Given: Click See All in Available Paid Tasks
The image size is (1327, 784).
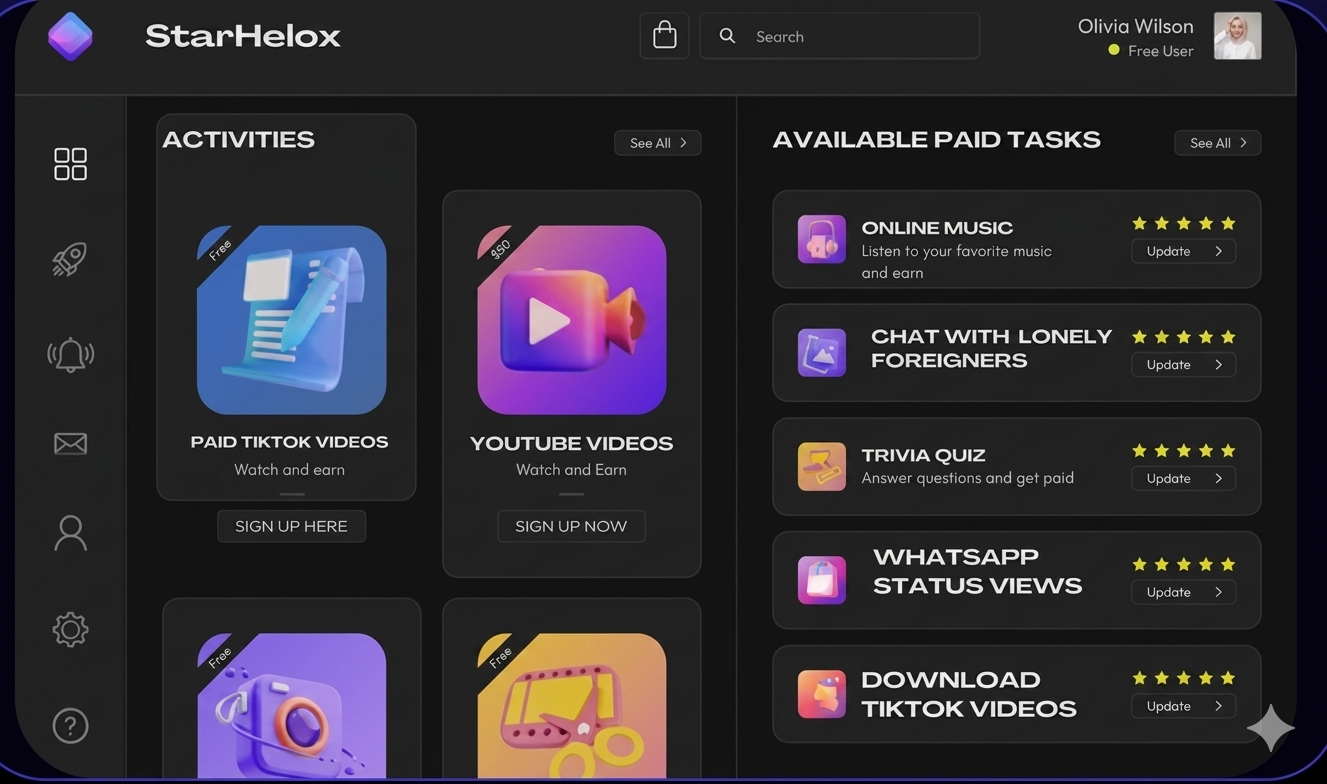Looking at the screenshot, I should (1218, 143).
